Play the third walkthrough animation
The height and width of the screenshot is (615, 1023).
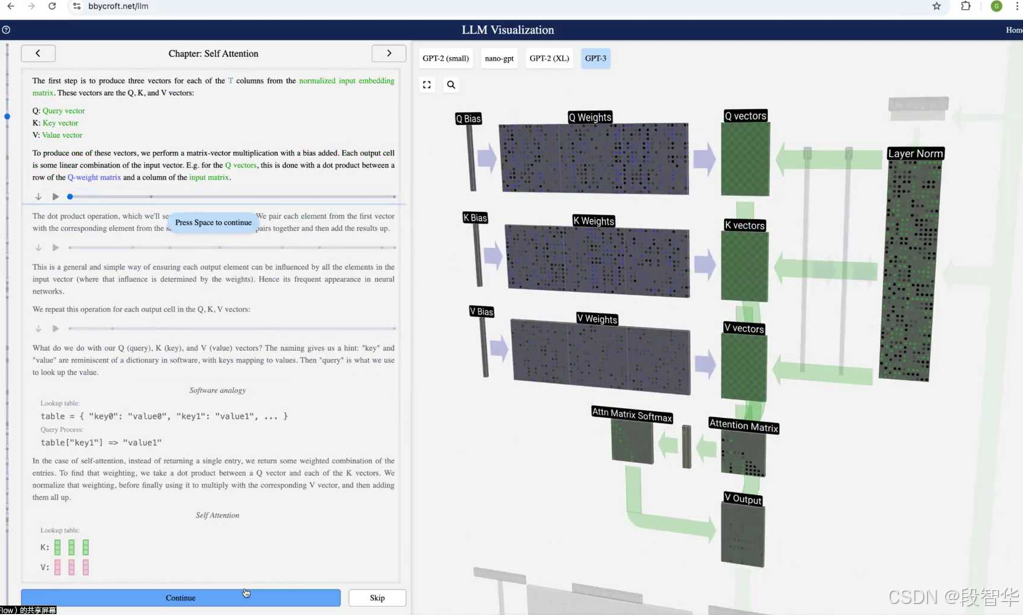[x=55, y=329]
